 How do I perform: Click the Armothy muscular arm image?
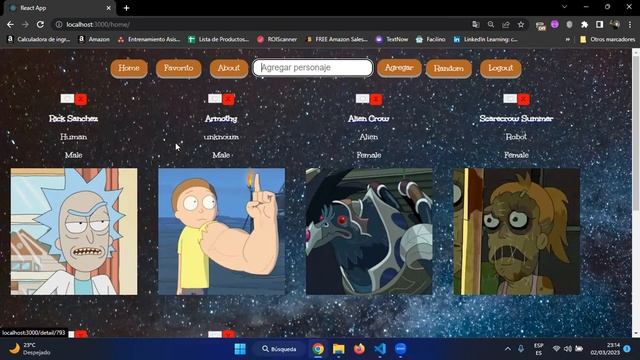[x=222, y=231]
